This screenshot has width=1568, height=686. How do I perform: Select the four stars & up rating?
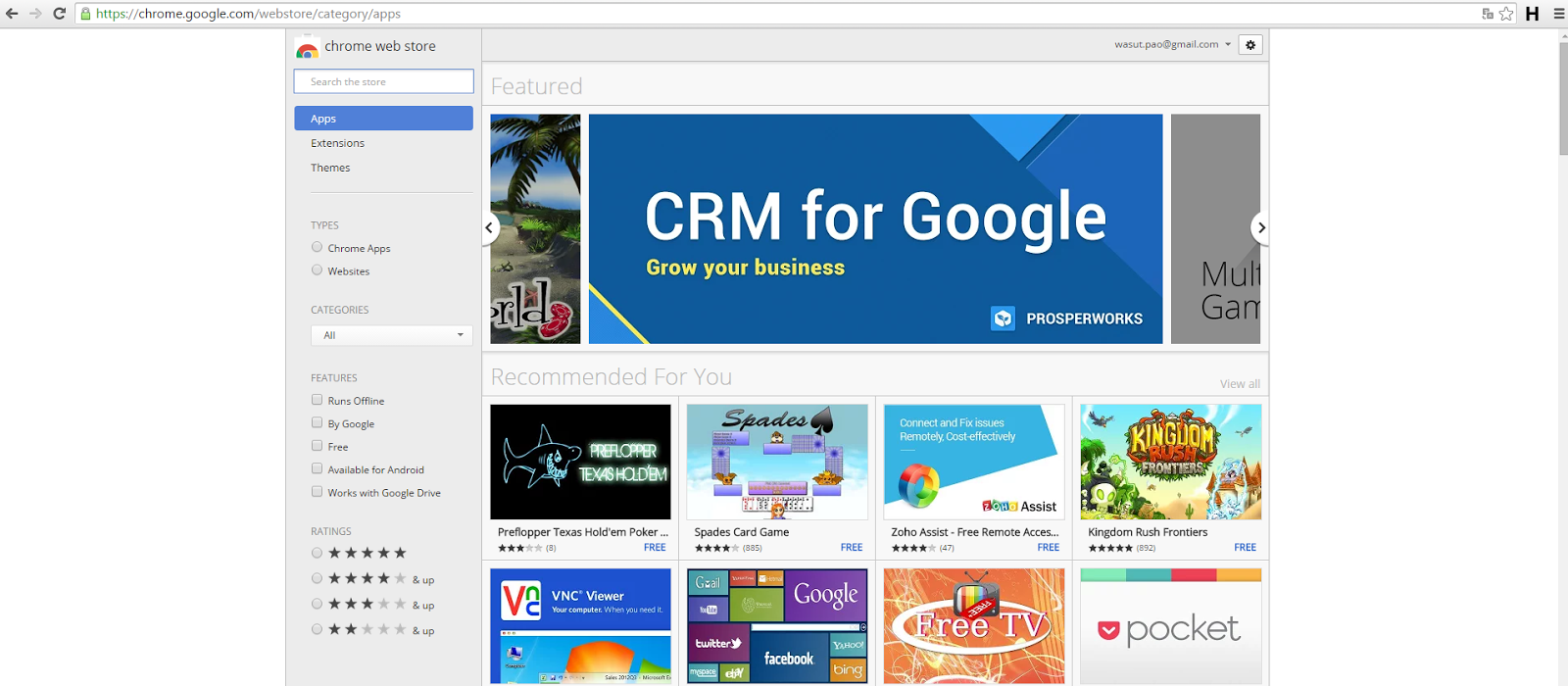pos(317,578)
